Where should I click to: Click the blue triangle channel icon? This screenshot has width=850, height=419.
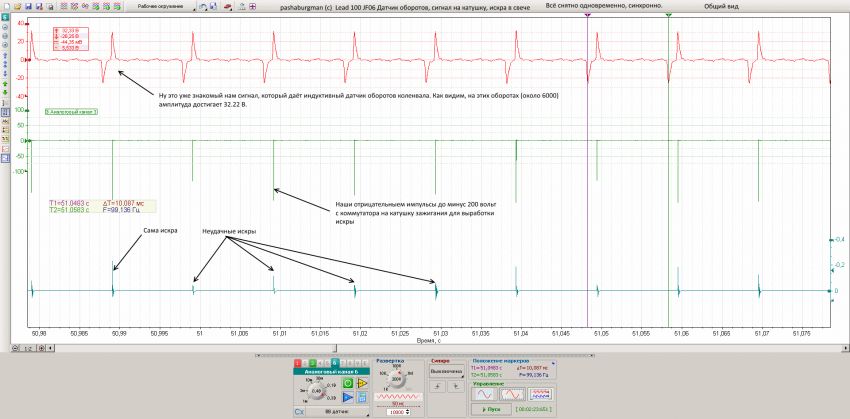(x=348, y=397)
